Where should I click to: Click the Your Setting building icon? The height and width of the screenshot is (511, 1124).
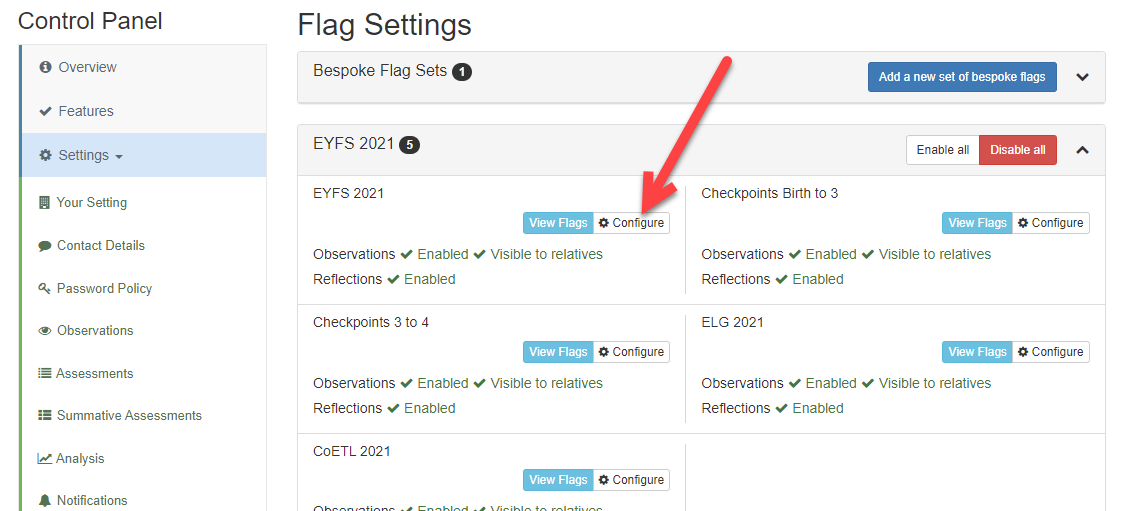coord(44,202)
